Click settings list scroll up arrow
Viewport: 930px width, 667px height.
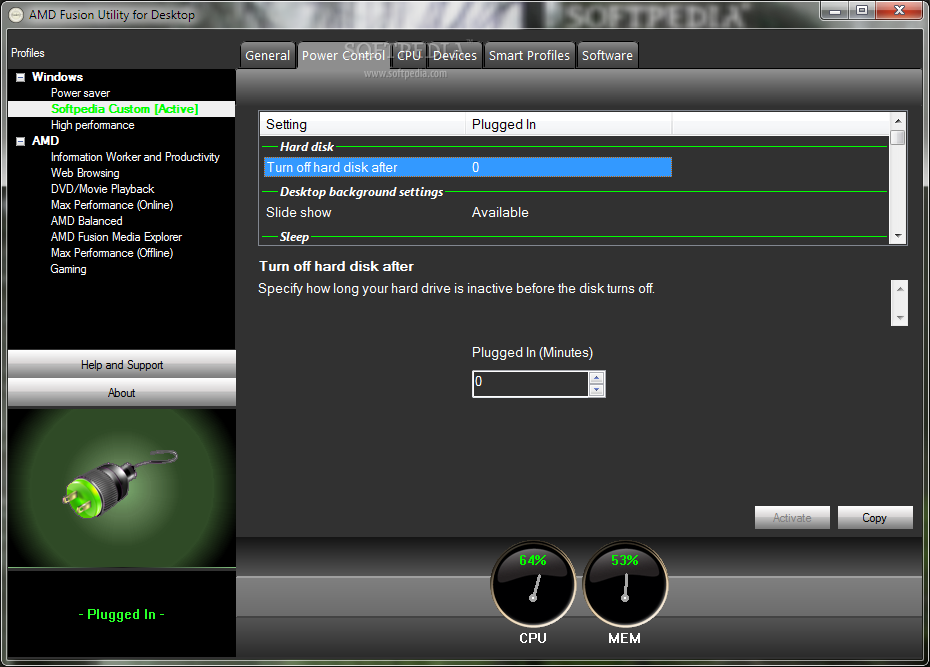pyautogui.click(x=898, y=121)
